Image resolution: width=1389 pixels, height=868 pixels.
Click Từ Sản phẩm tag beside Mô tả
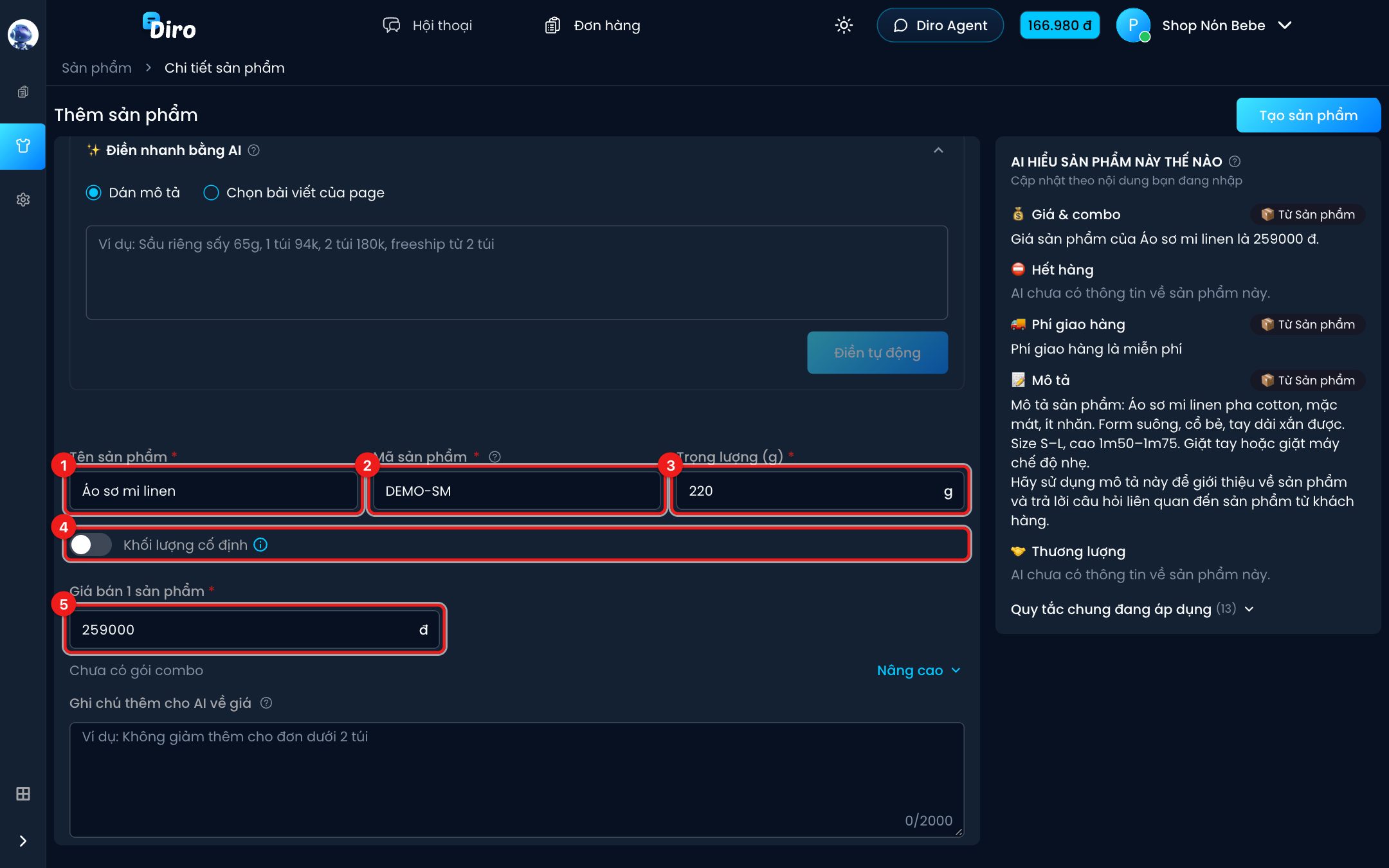click(1308, 380)
